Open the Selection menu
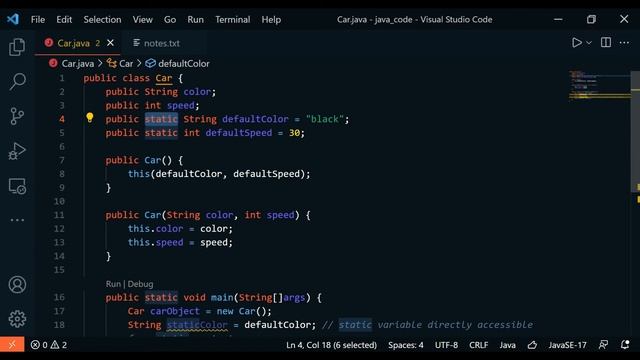 pos(102,20)
